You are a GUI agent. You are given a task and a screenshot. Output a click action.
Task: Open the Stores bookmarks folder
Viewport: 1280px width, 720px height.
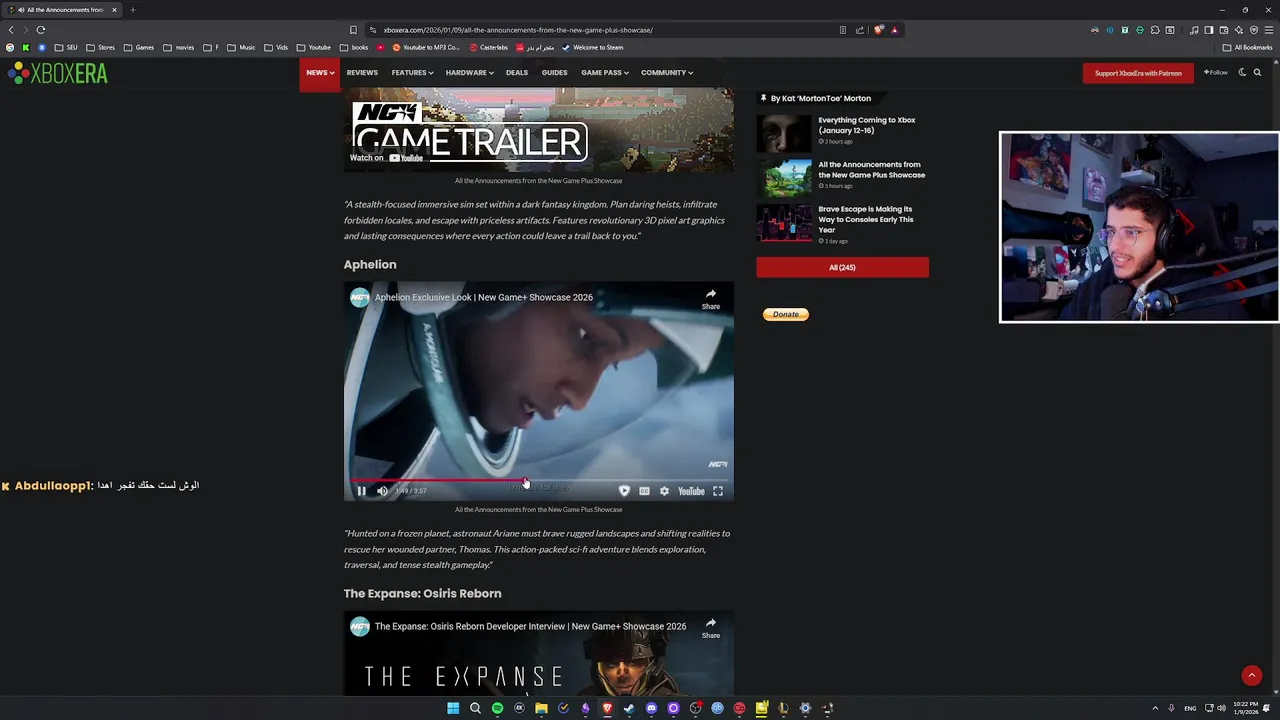click(x=100, y=47)
